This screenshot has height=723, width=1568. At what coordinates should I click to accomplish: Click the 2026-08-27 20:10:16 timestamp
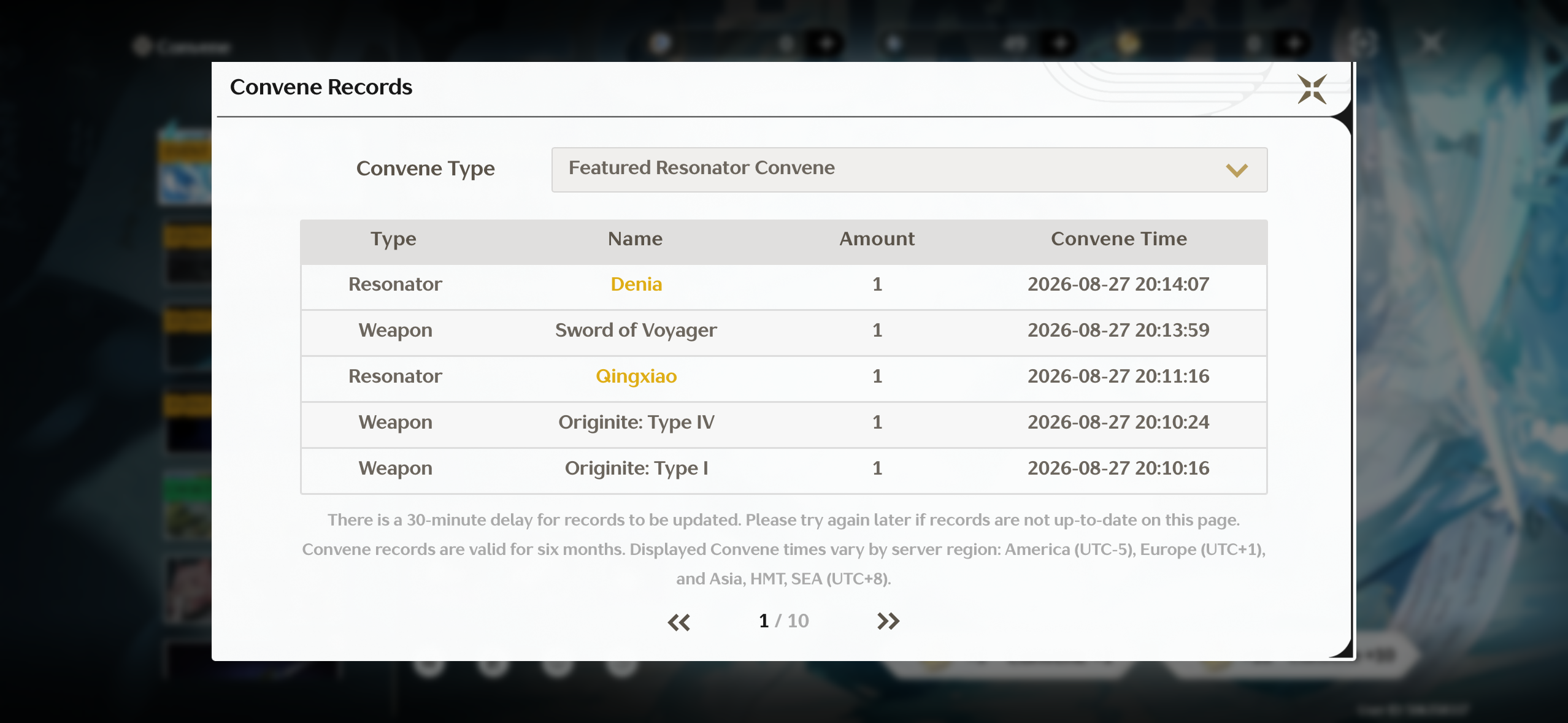tap(1119, 468)
